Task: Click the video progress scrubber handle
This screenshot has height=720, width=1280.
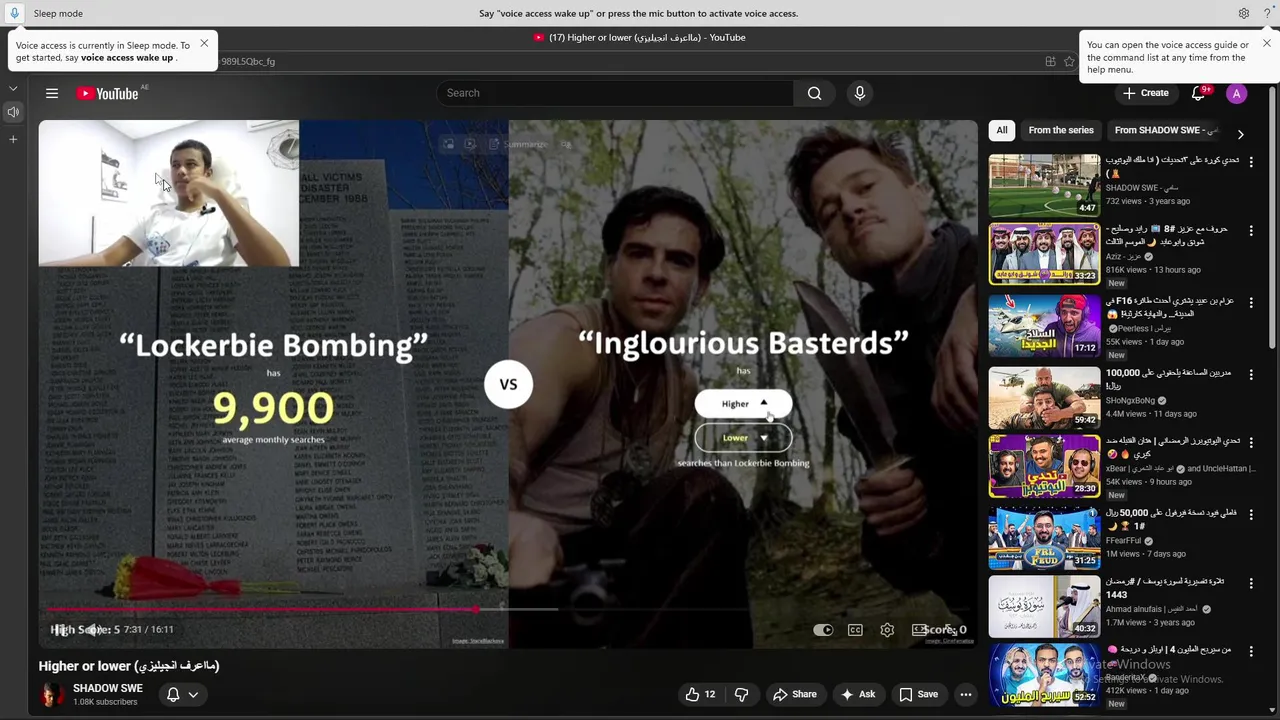Action: (476, 608)
